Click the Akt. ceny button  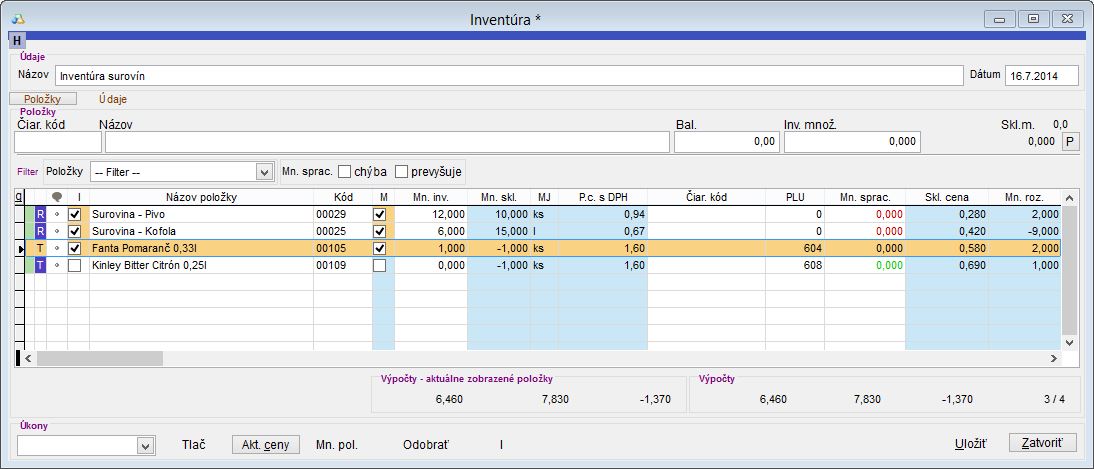(x=265, y=444)
